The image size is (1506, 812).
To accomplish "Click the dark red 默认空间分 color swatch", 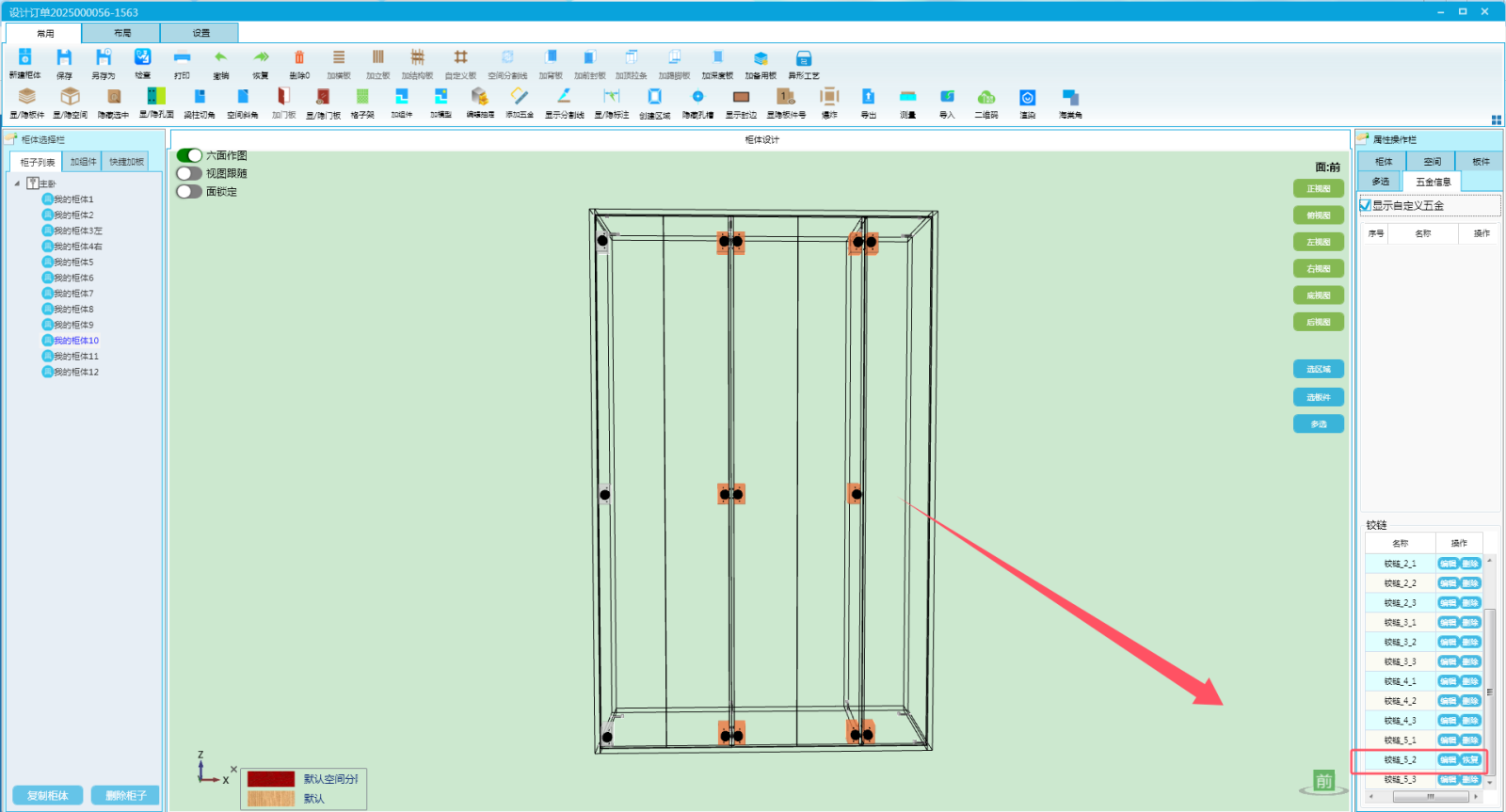I will point(271,779).
